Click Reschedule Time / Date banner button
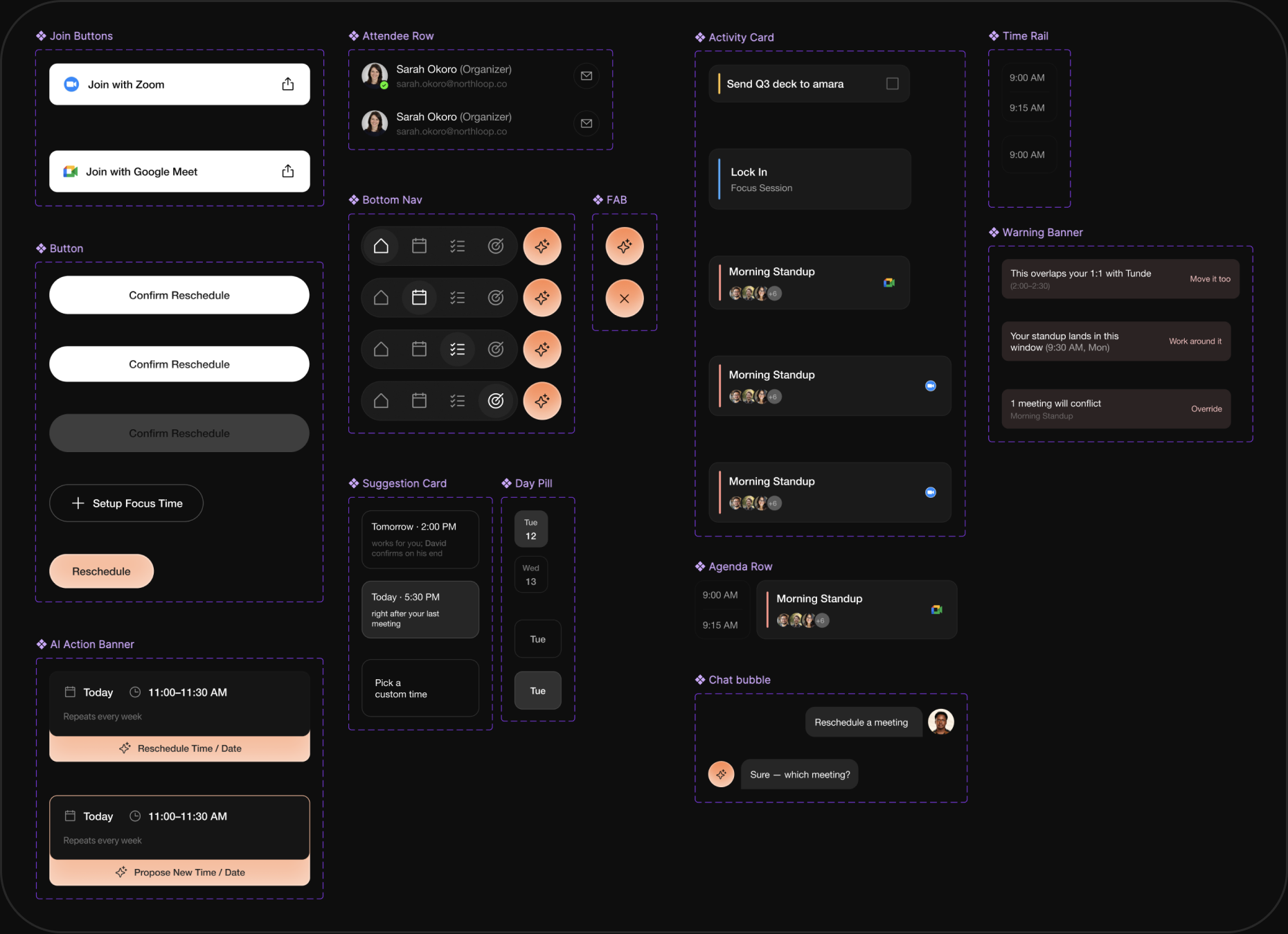 tap(179, 748)
